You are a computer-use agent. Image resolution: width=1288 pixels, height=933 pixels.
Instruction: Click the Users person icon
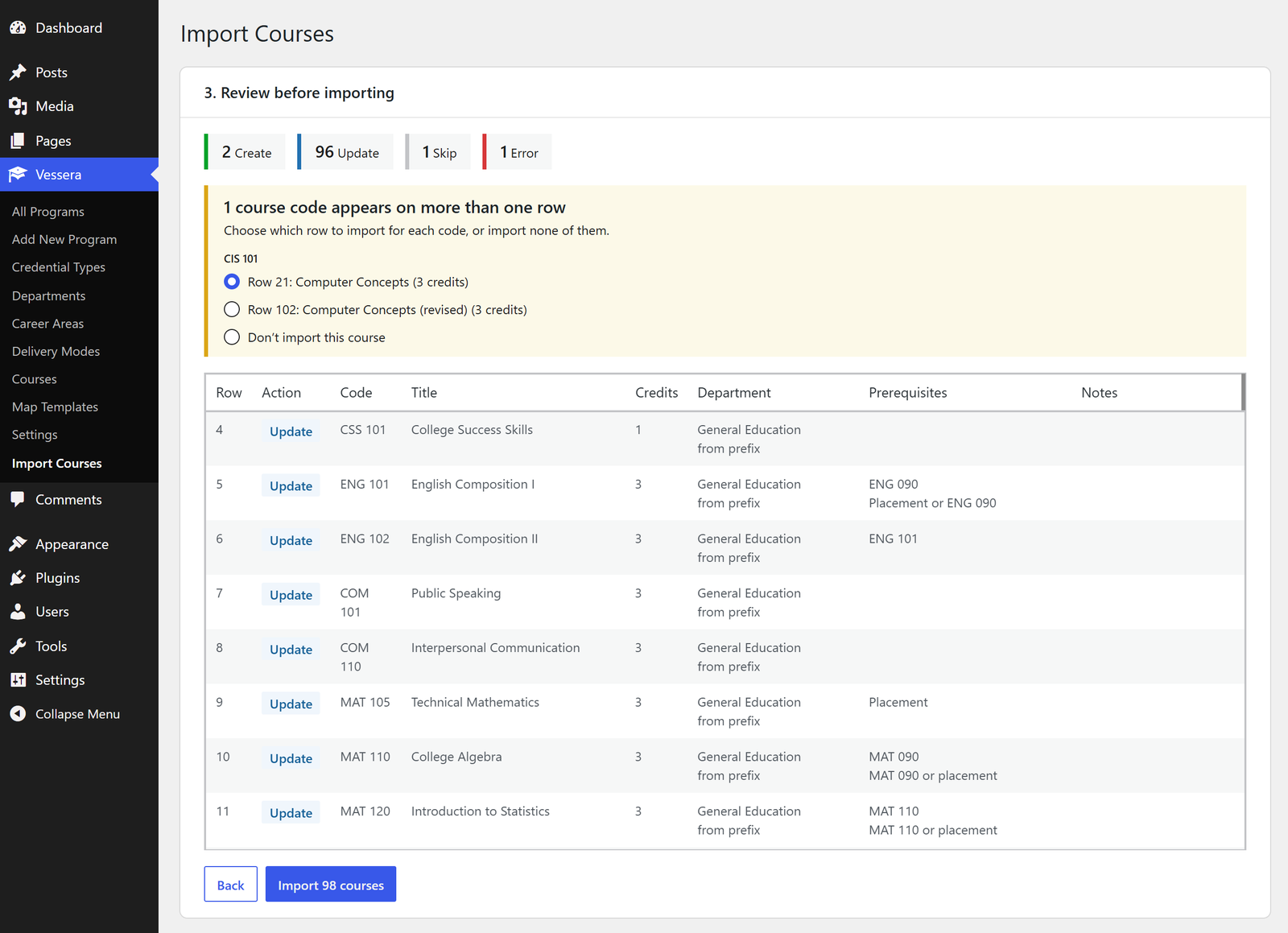18,612
